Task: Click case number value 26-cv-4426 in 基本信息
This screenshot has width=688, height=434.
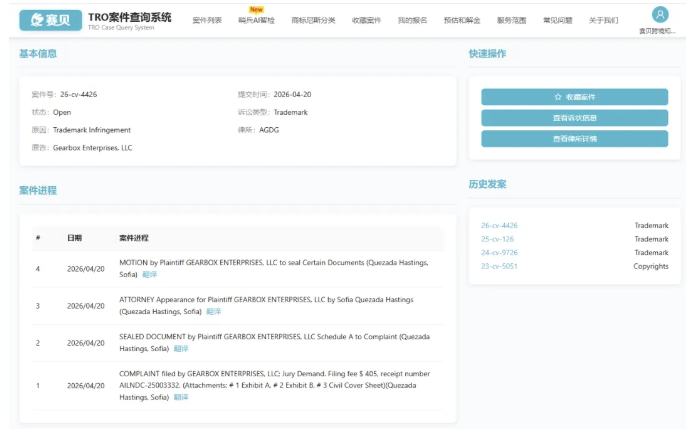Action: 79,94
